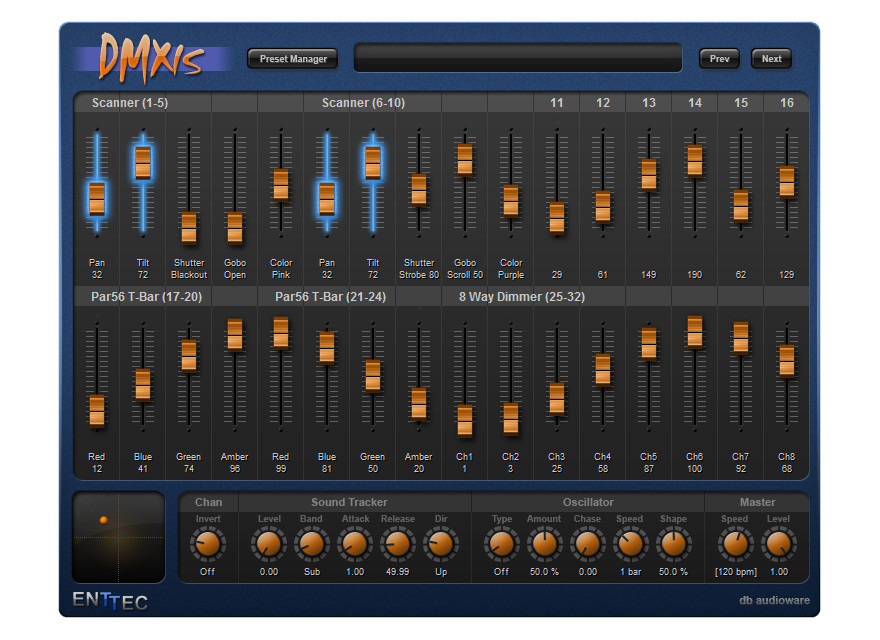
Task: Click the Oscillator Amount knob
Action: click(544, 544)
